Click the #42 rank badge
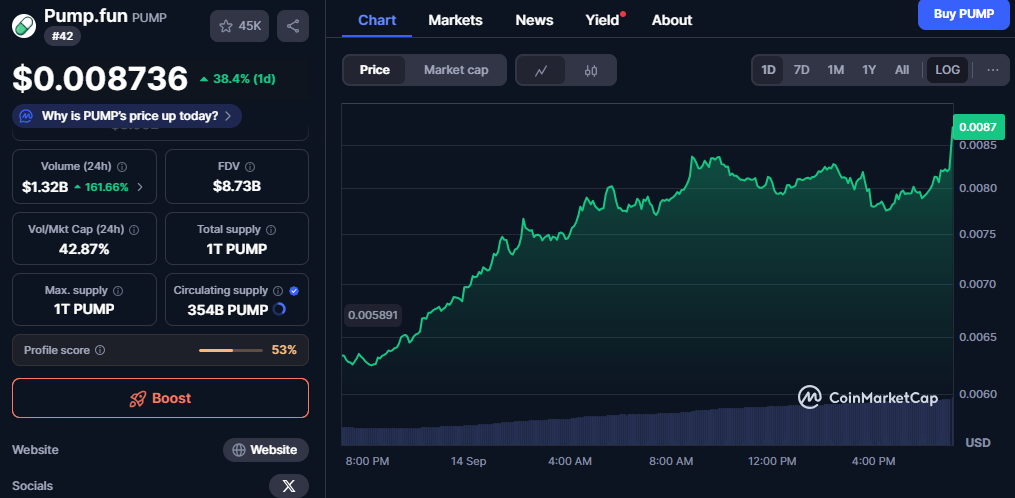This screenshot has height=498, width=1015. tap(62, 36)
